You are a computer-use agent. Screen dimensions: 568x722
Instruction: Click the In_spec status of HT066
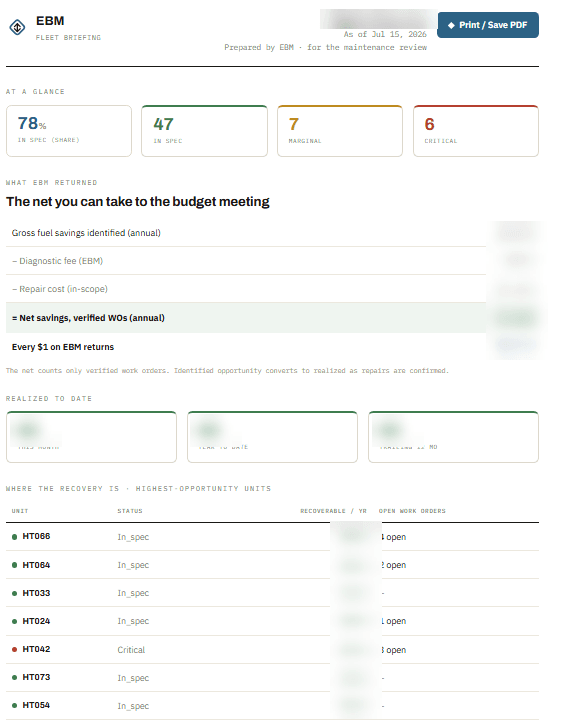click(133, 537)
